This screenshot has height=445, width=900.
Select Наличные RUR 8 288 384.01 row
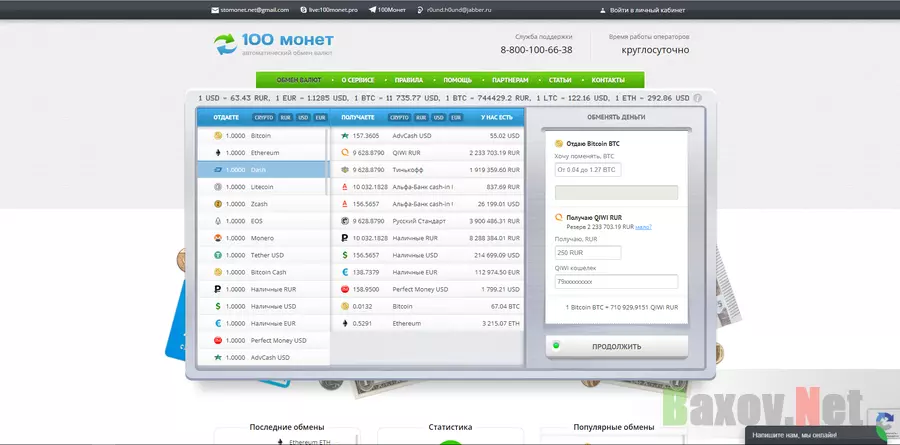click(x=428, y=238)
